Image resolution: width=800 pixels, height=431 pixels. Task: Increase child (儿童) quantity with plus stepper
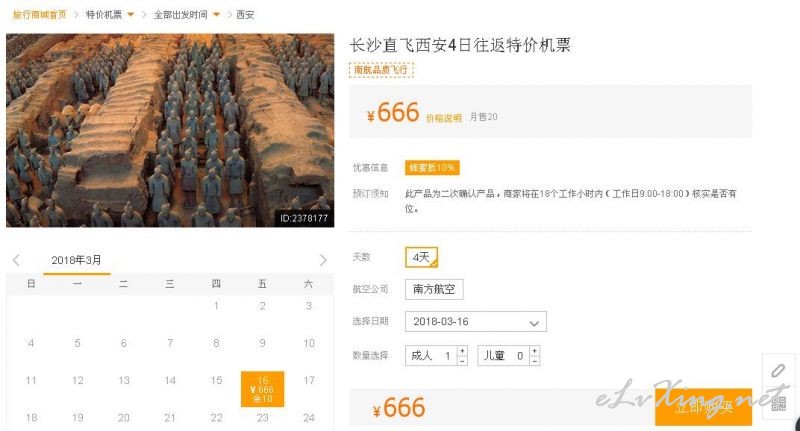534,351
